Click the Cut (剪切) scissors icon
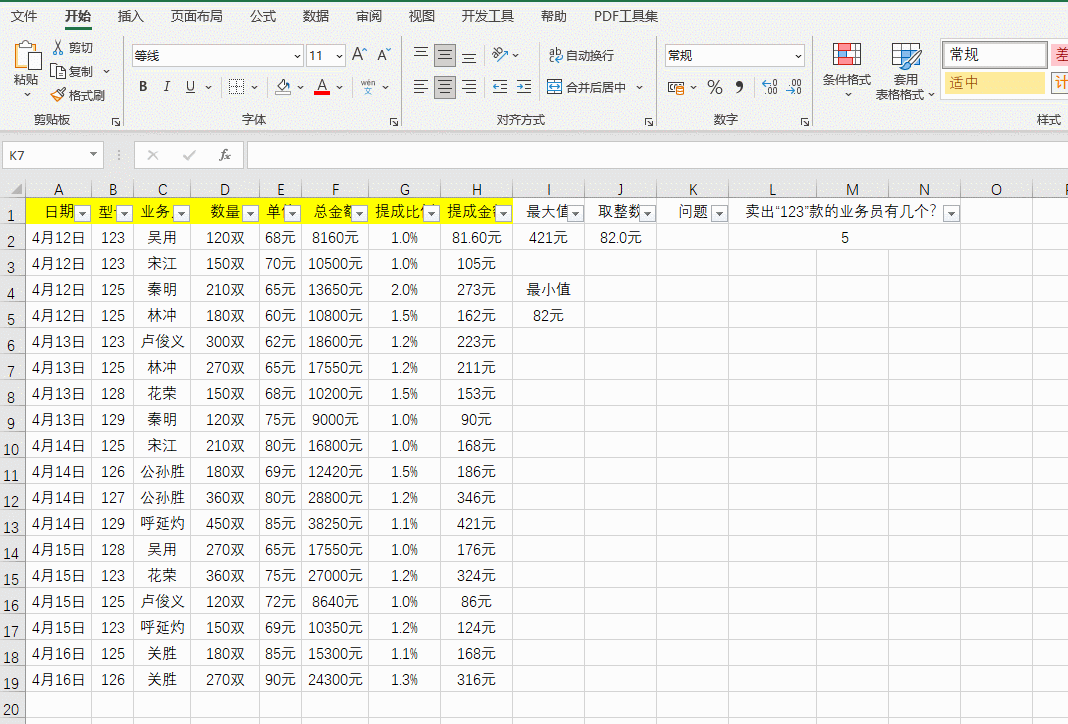 pyautogui.click(x=58, y=48)
